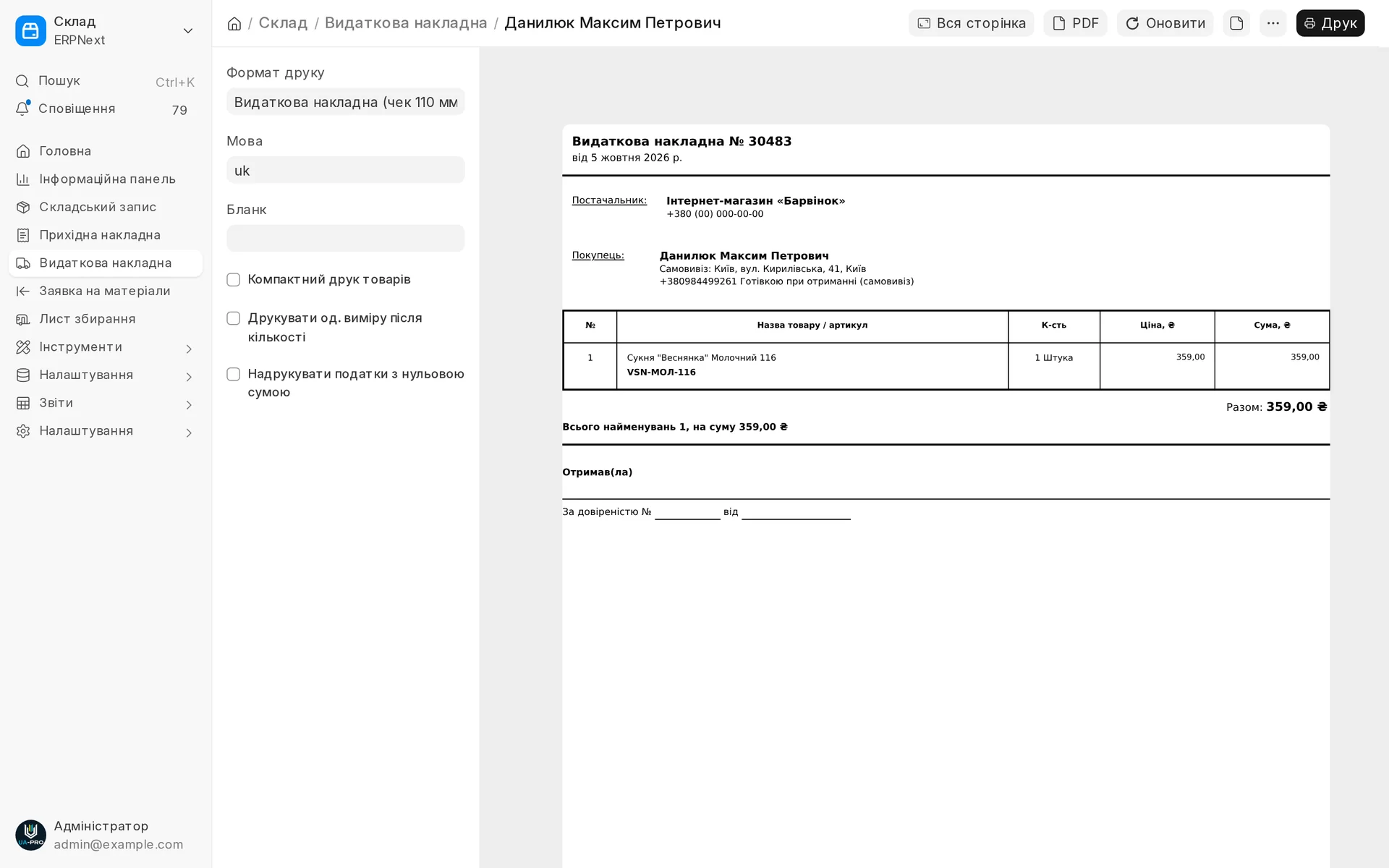
Task: Open Складський запис in the sidebar
Action: [106, 207]
